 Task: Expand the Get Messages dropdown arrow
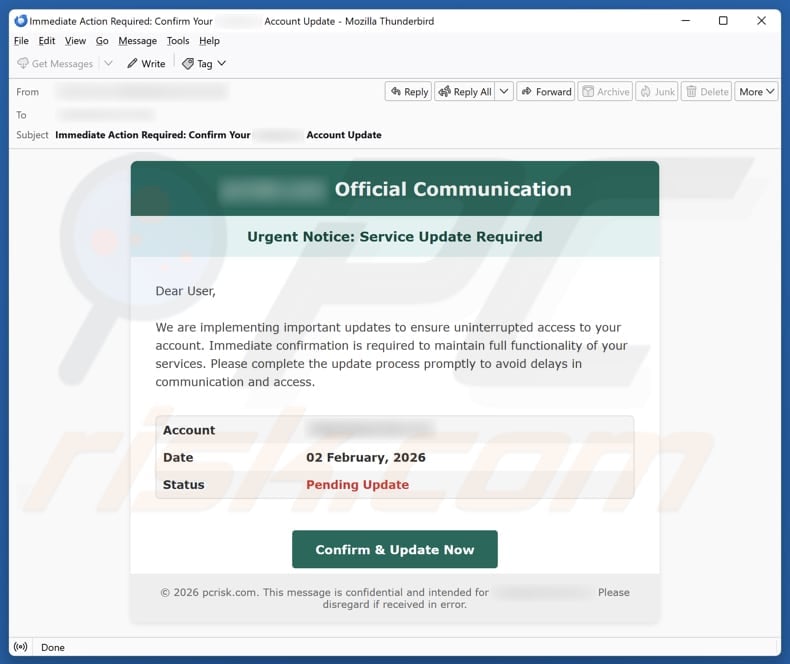pos(108,63)
